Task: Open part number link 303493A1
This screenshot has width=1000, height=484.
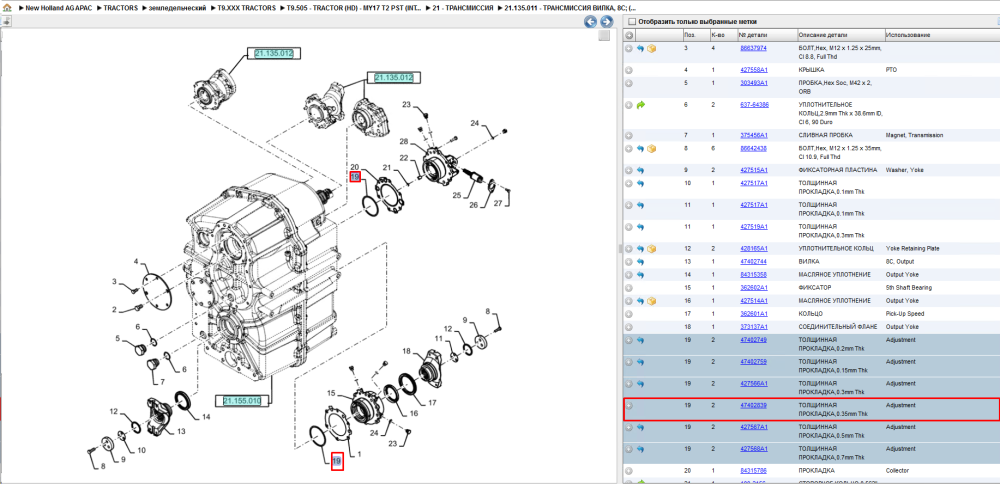Action: click(x=754, y=83)
